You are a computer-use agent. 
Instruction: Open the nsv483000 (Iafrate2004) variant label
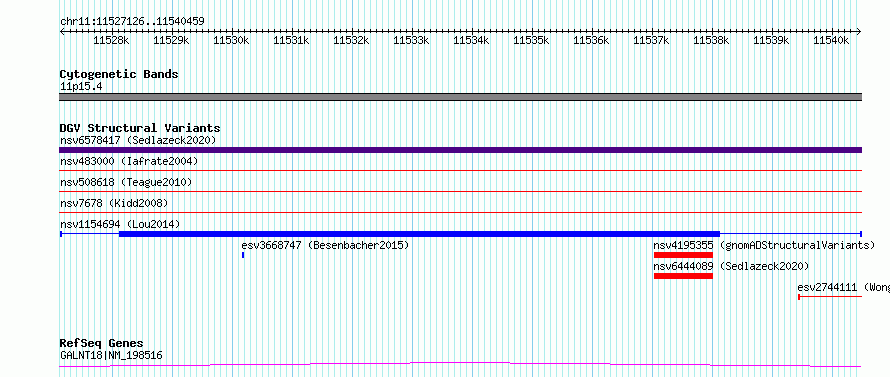click(129, 161)
